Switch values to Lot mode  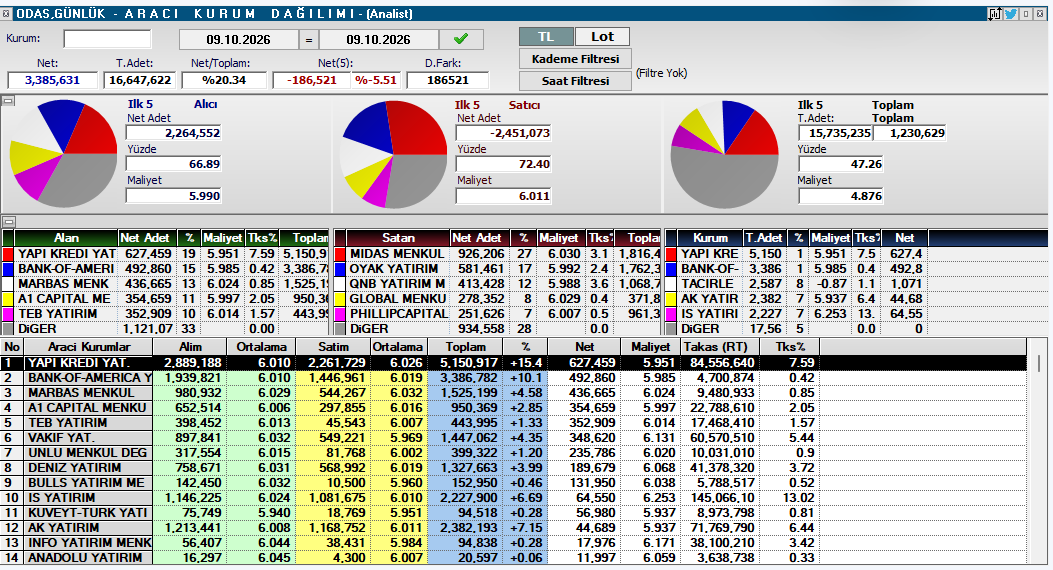pos(602,37)
